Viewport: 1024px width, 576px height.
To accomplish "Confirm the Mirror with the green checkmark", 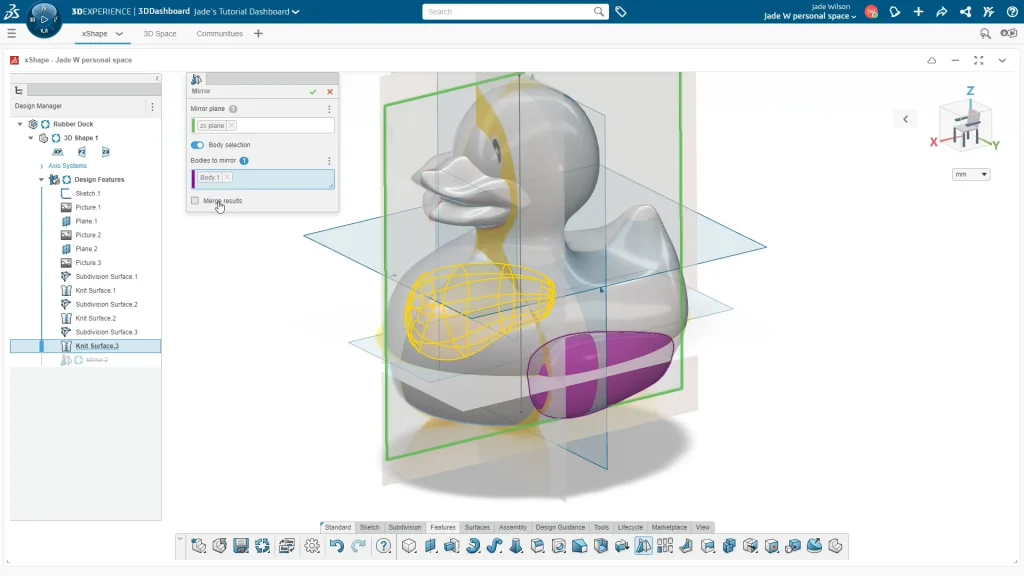I will [314, 91].
